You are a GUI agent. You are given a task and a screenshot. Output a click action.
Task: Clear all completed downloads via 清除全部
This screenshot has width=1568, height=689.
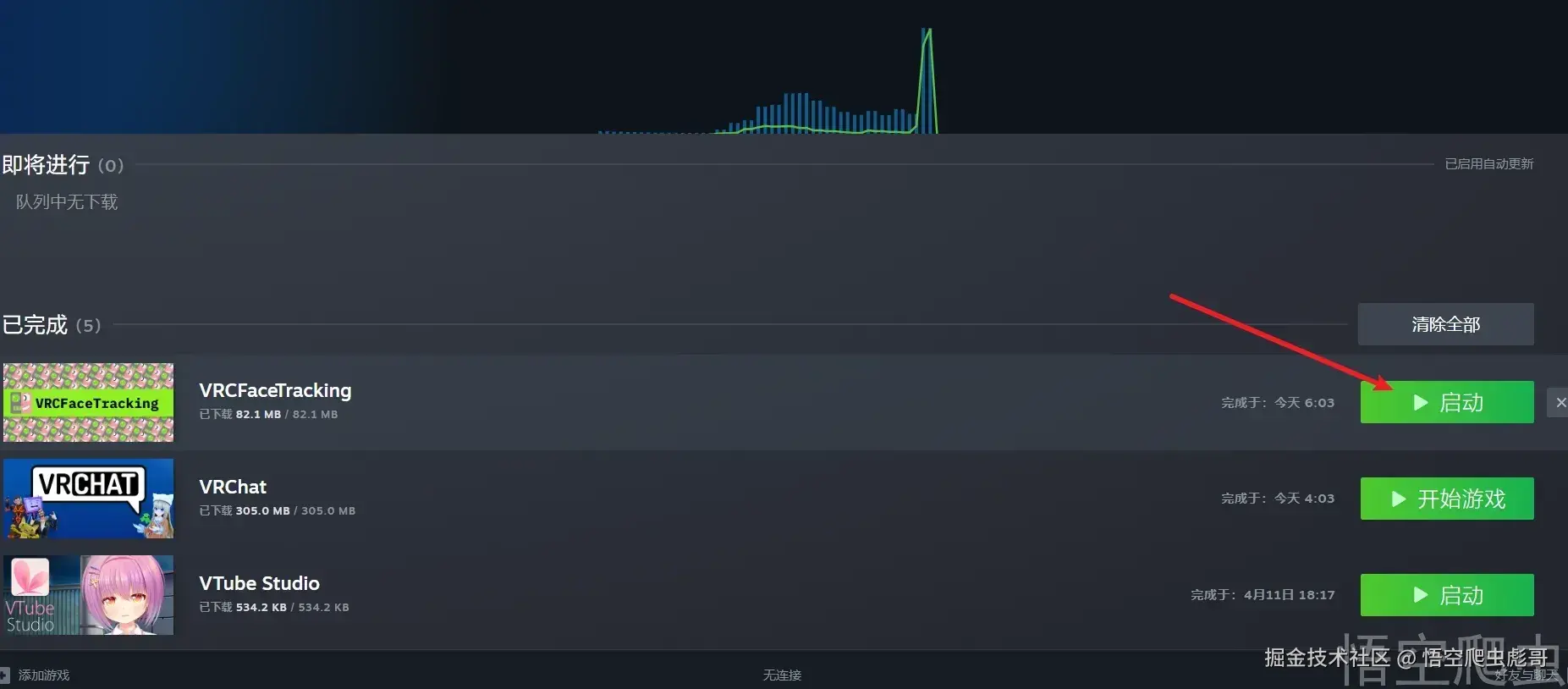[x=1446, y=324]
